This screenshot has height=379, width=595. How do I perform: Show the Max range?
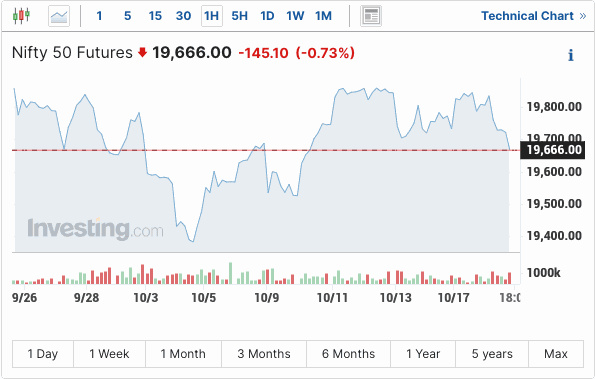tap(556, 354)
